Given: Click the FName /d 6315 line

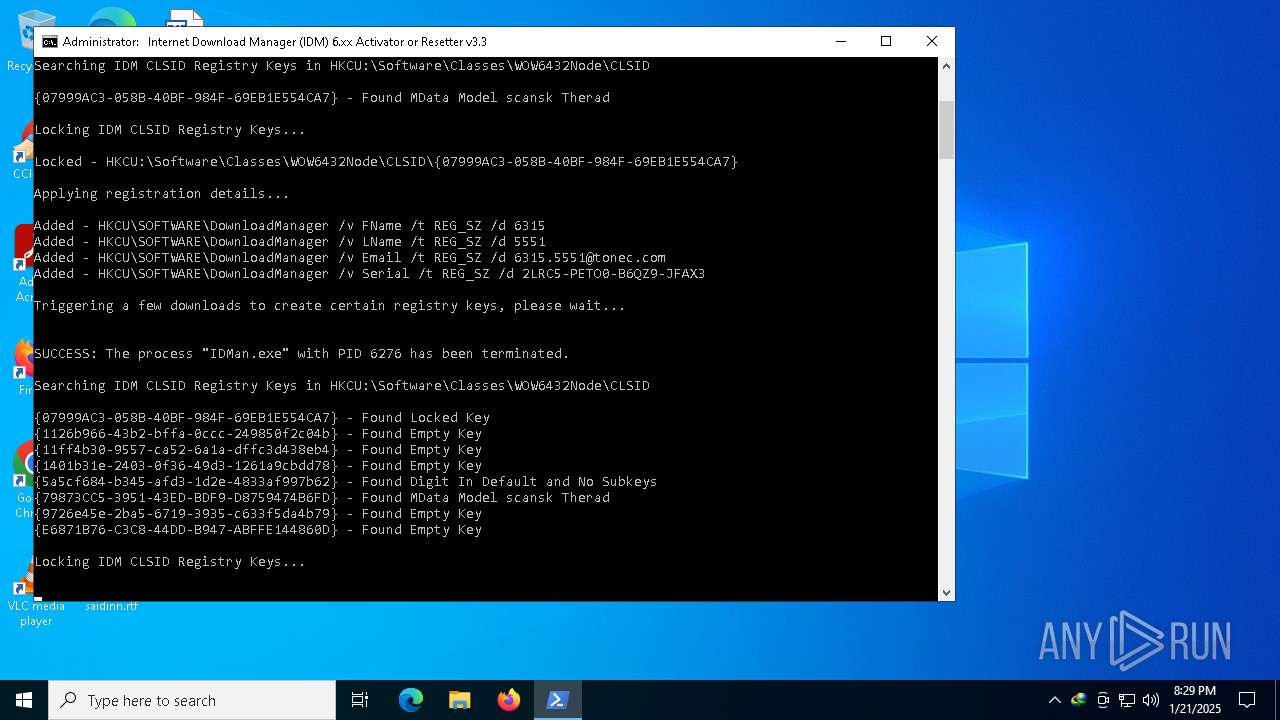Looking at the screenshot, I should 289,226.
